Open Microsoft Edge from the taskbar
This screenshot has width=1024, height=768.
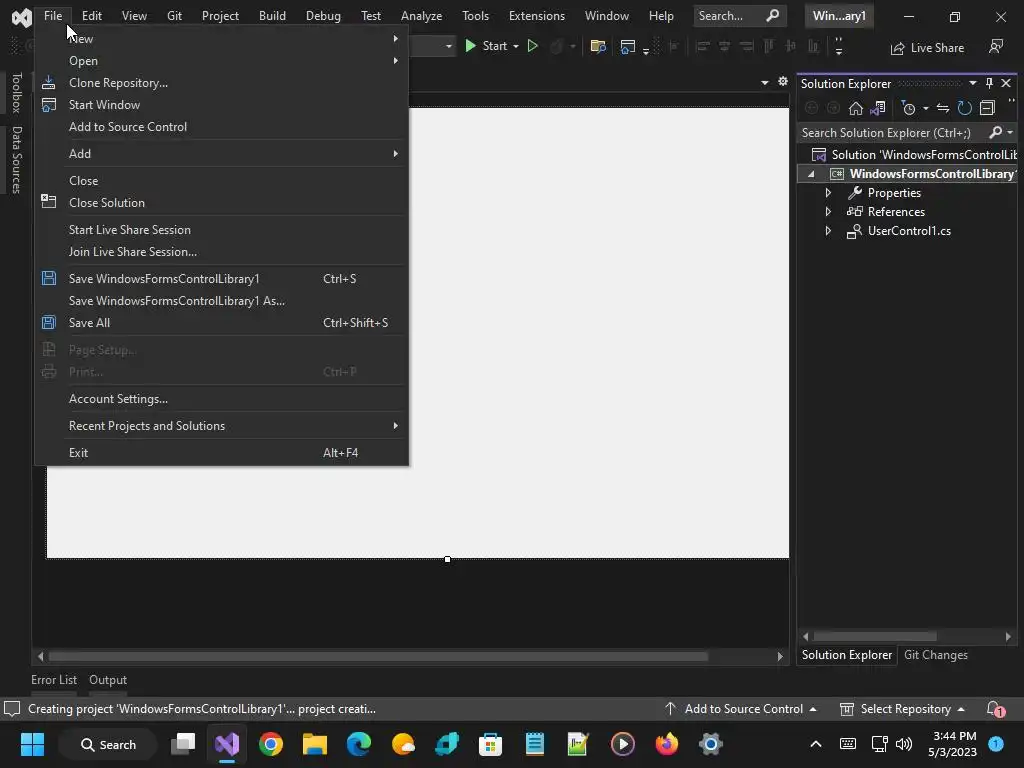point(359,744)
